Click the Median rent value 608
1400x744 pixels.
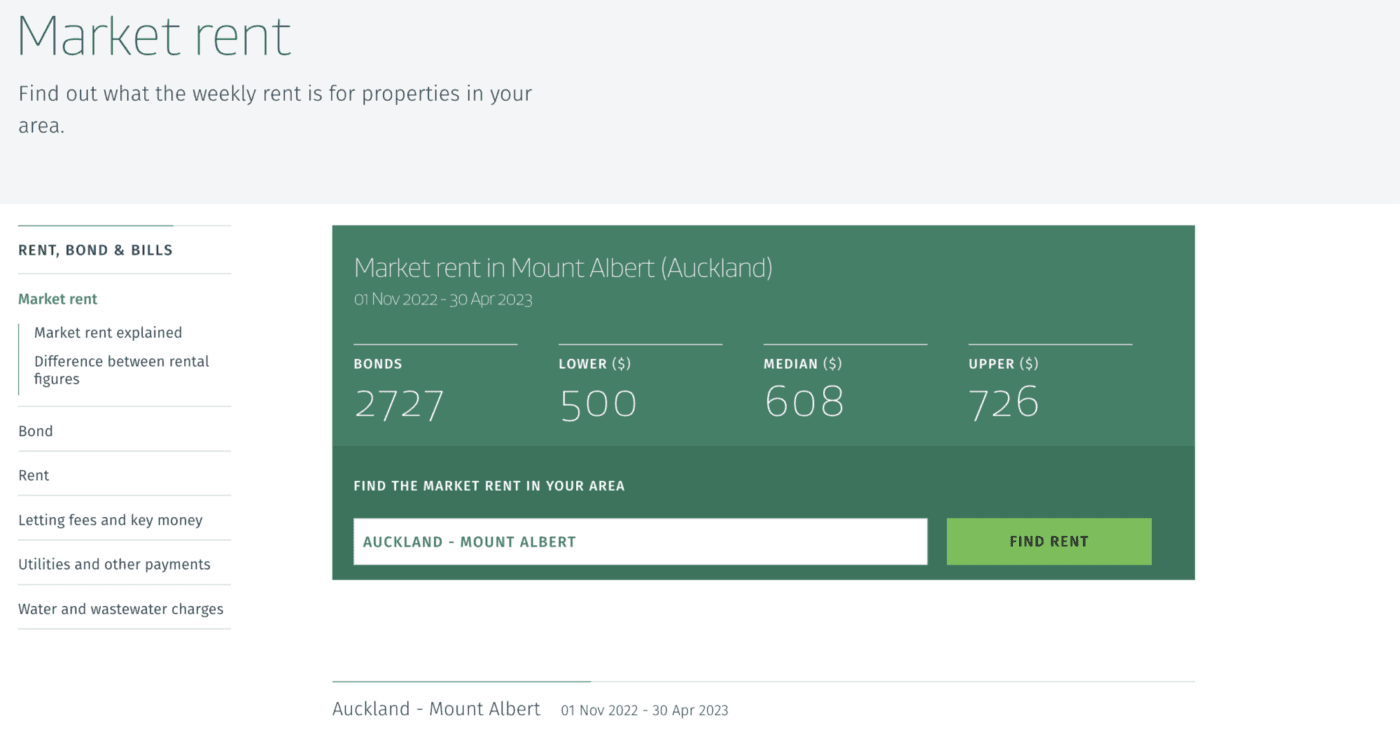click(x=804, y=402)
